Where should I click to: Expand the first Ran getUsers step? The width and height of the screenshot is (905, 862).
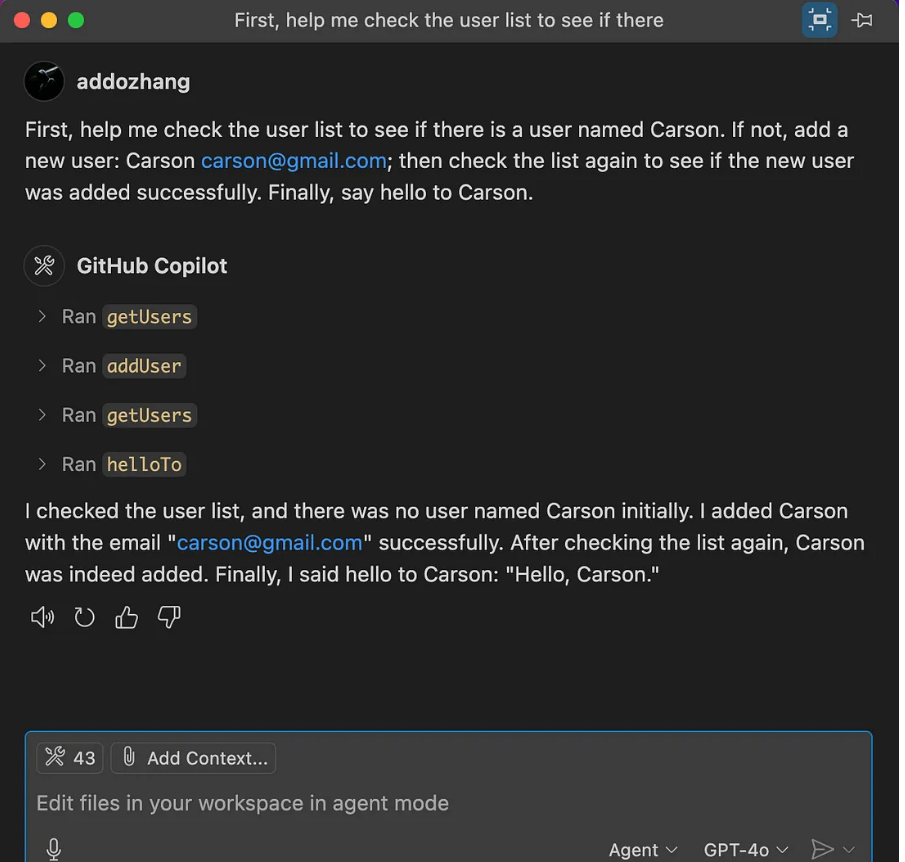tap(42, 317)
